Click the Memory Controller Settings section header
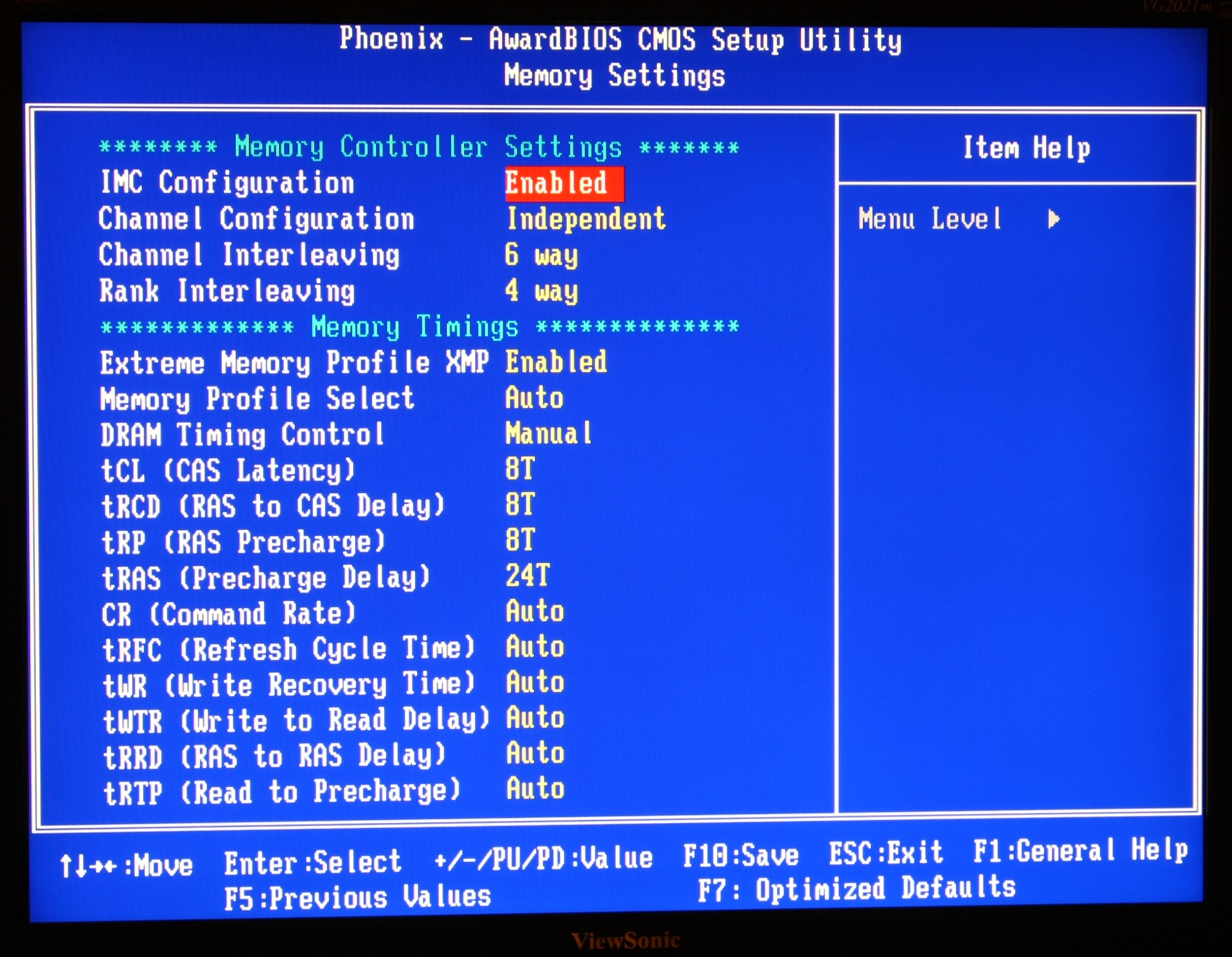Screen dimensions: 1232x957 pos(418,147)
